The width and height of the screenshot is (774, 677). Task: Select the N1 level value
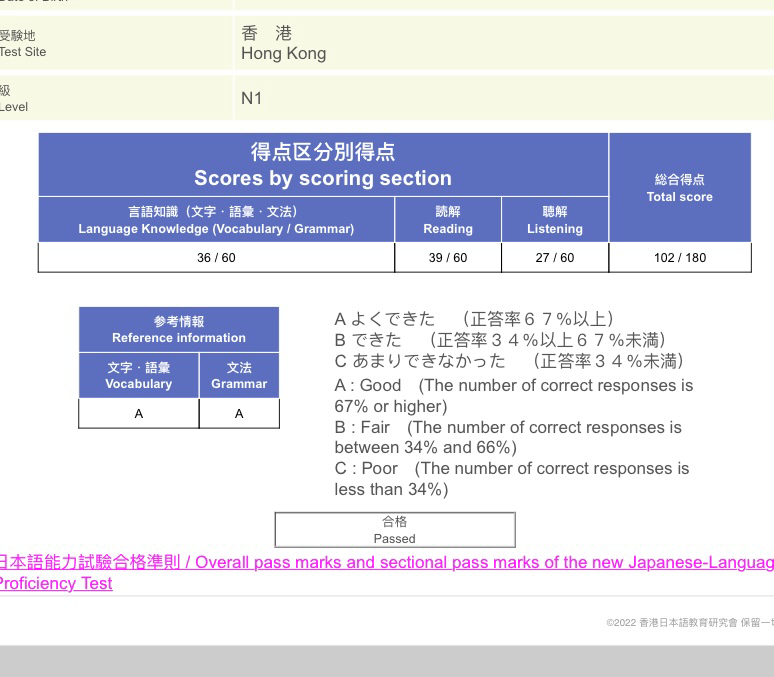251,98
